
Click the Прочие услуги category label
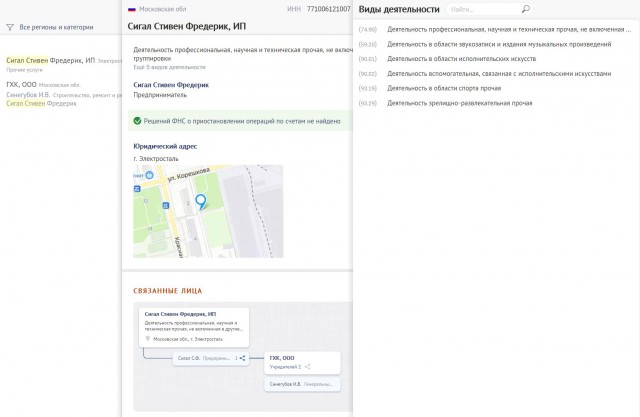[x=24, y=70]
